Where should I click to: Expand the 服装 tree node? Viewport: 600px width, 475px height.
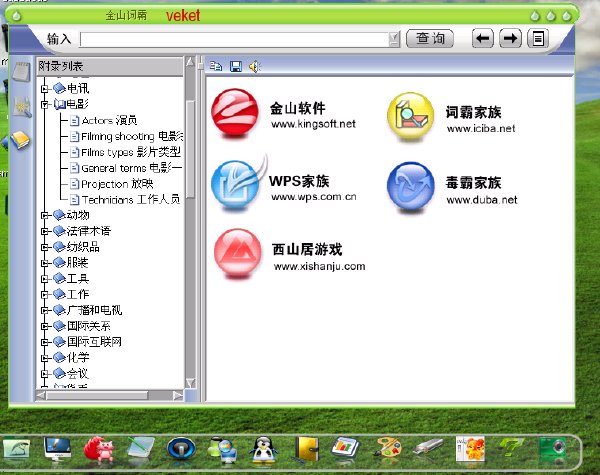[x=45, y=263]
